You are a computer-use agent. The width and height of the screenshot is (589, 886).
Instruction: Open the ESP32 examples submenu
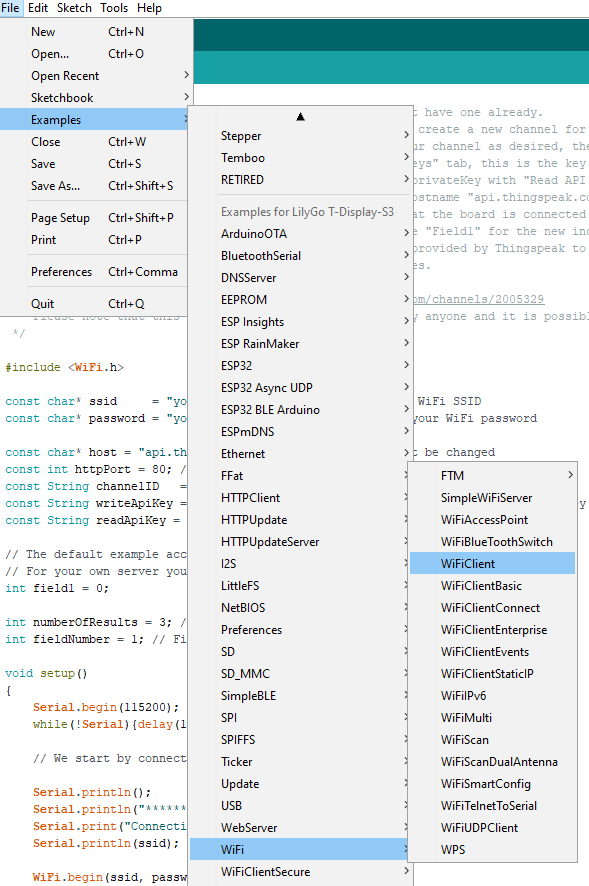tap(300, 366)
